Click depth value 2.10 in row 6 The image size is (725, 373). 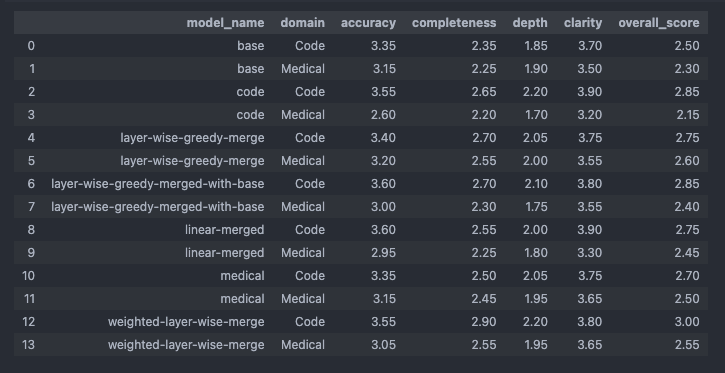(535, 183)
